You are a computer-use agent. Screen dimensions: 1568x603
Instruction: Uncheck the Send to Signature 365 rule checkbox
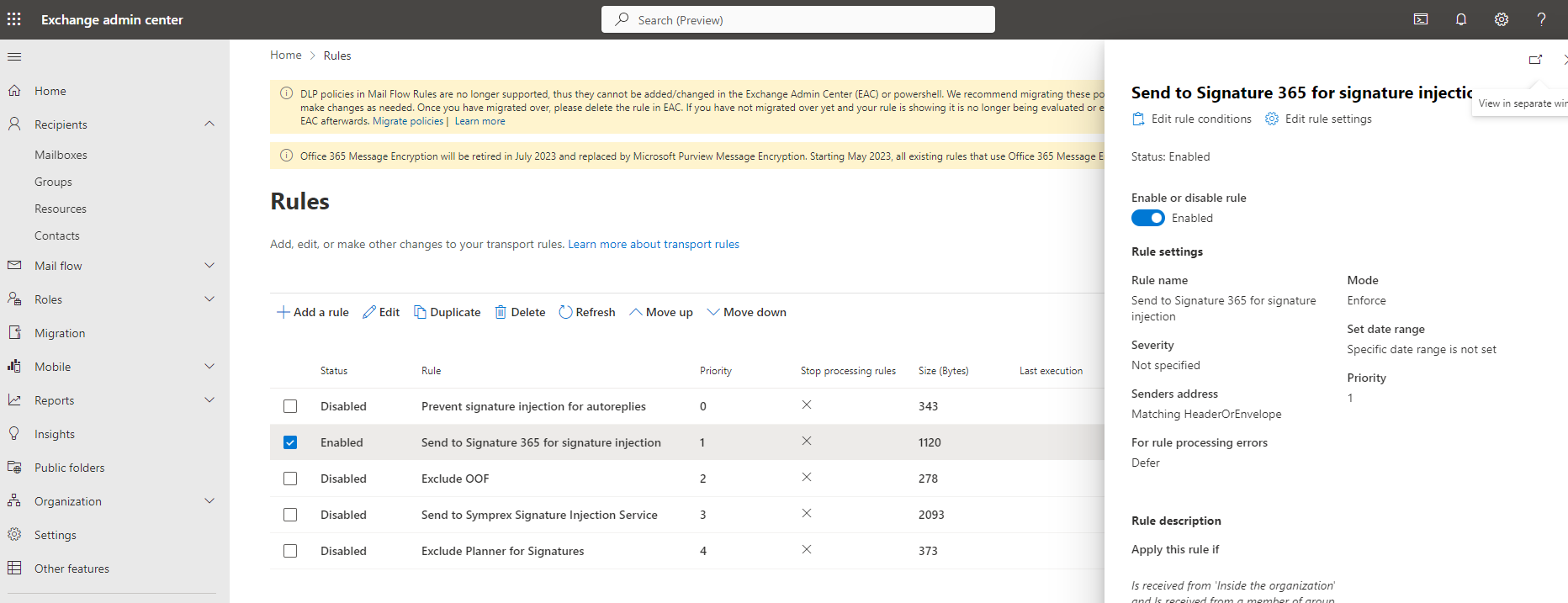(290, 442)
